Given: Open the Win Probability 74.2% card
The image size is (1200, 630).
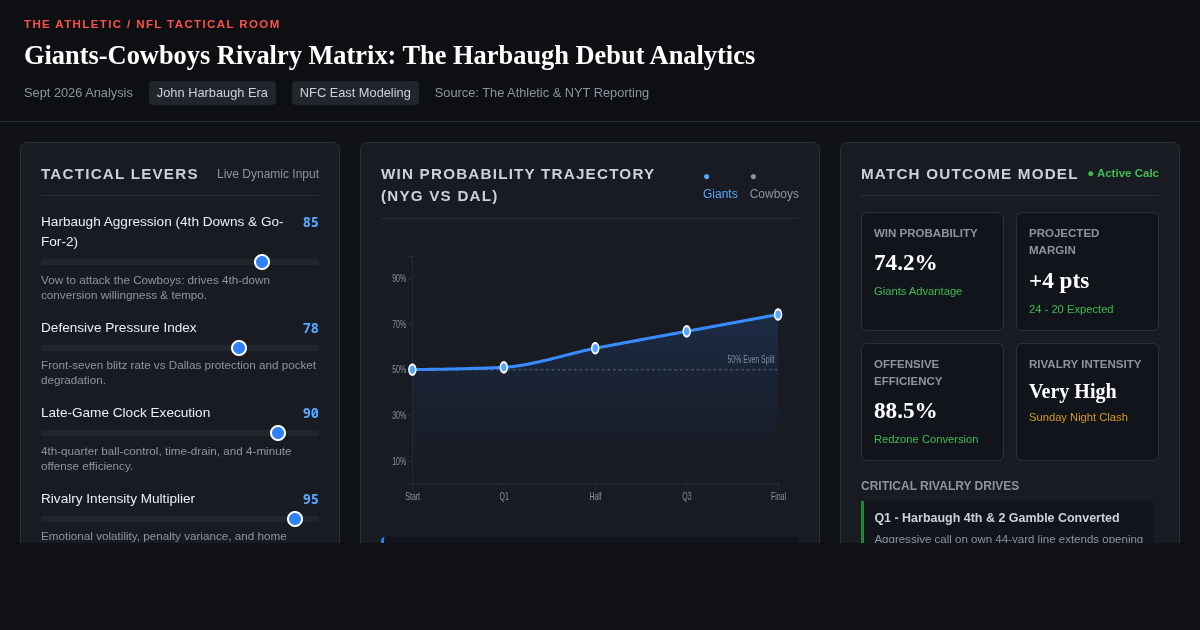Looking at the screenshot, I should coord(932,272).
